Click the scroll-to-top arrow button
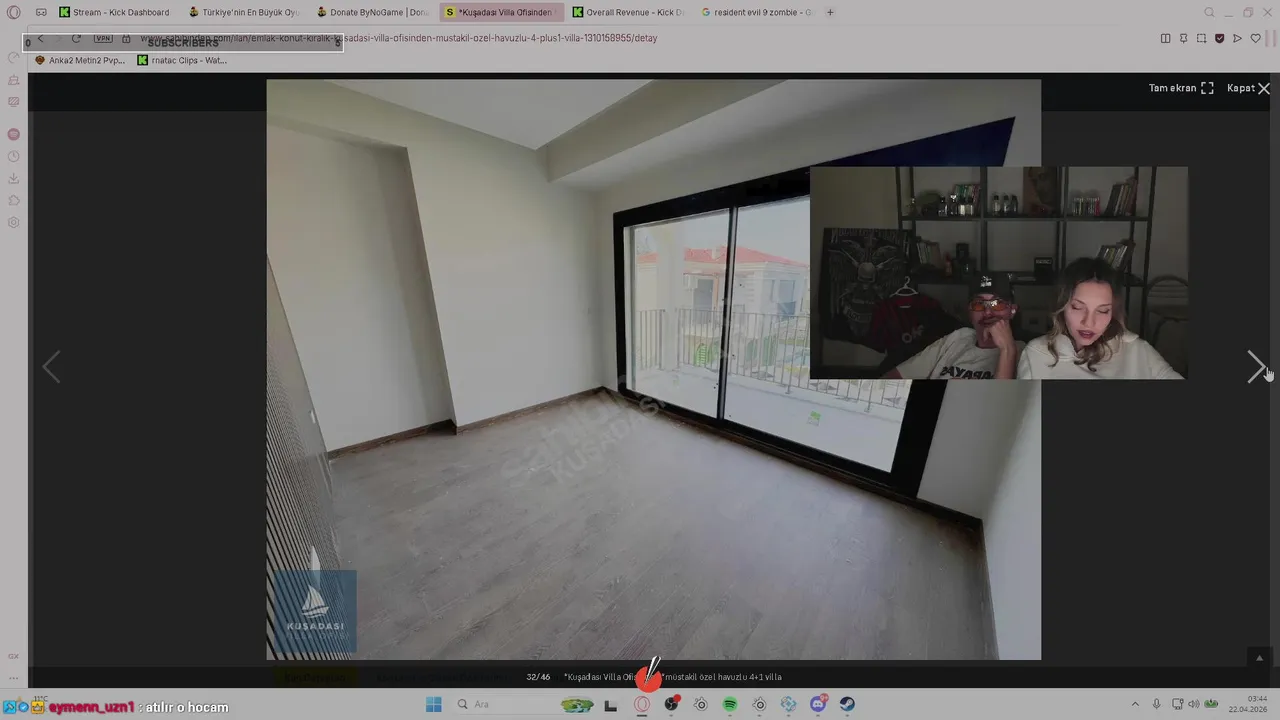 pyautogui.click(x=1259, y=657)
